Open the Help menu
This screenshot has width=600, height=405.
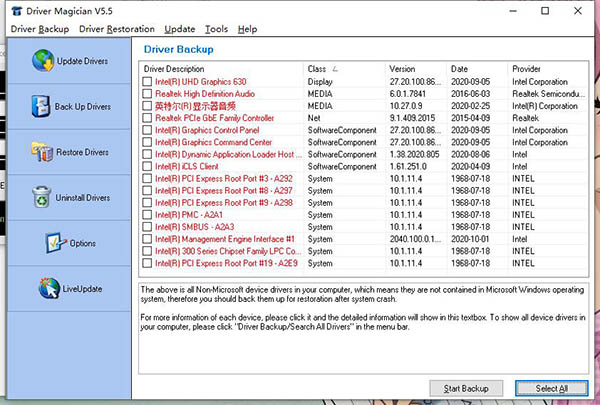coord(247,29)
